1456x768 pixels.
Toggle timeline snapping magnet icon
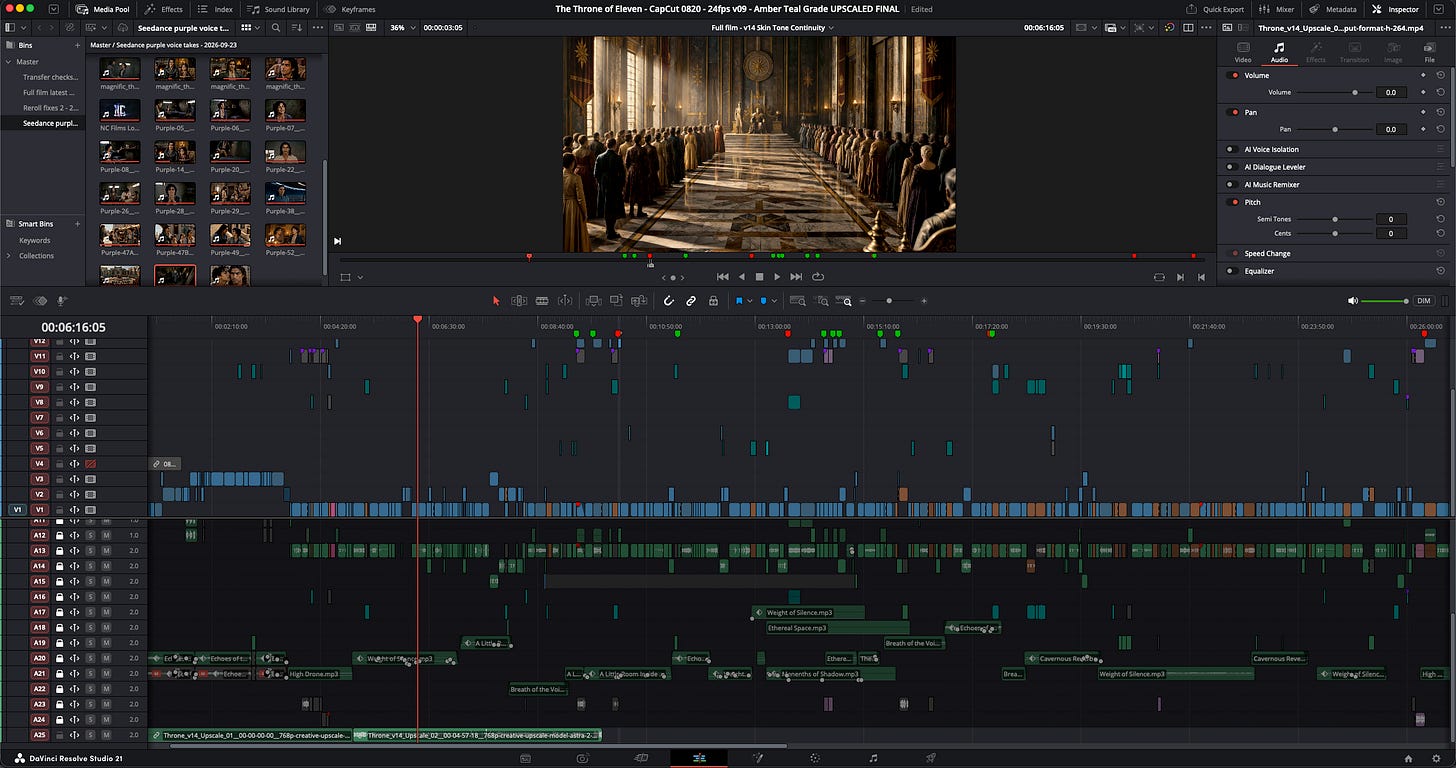669,300
